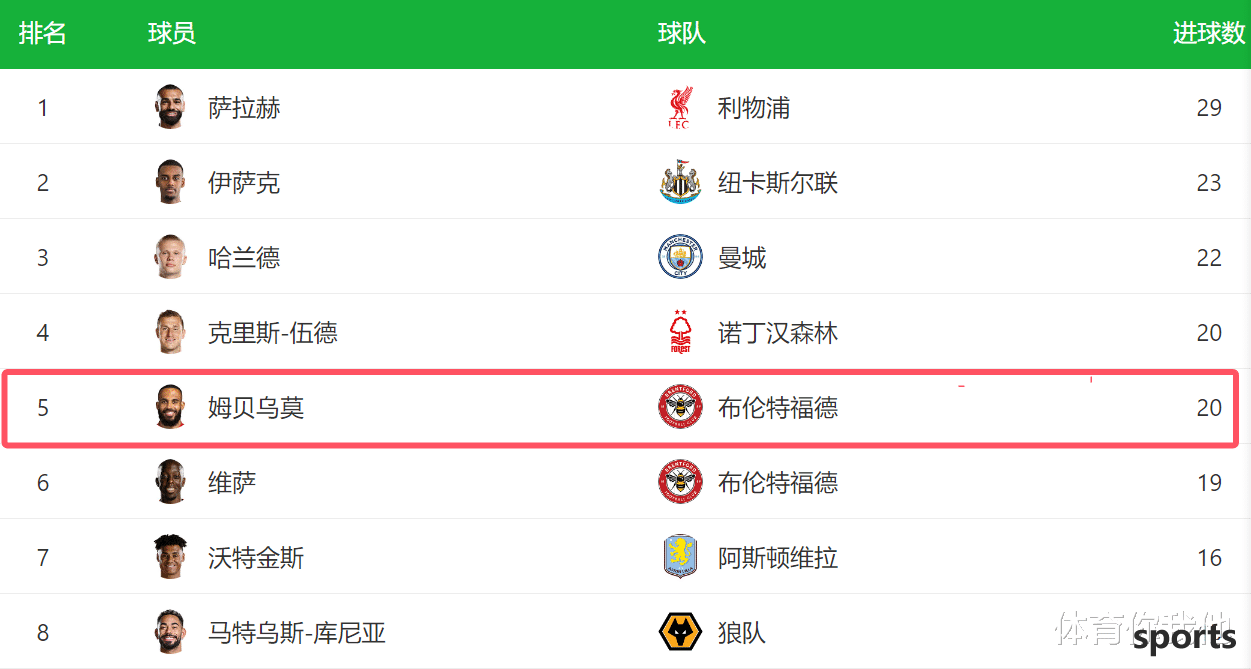Image resolution: width=1251 pixels, height=669 pixels.
Task: Click Watkins' player avatar
Action: click(170, 557)
